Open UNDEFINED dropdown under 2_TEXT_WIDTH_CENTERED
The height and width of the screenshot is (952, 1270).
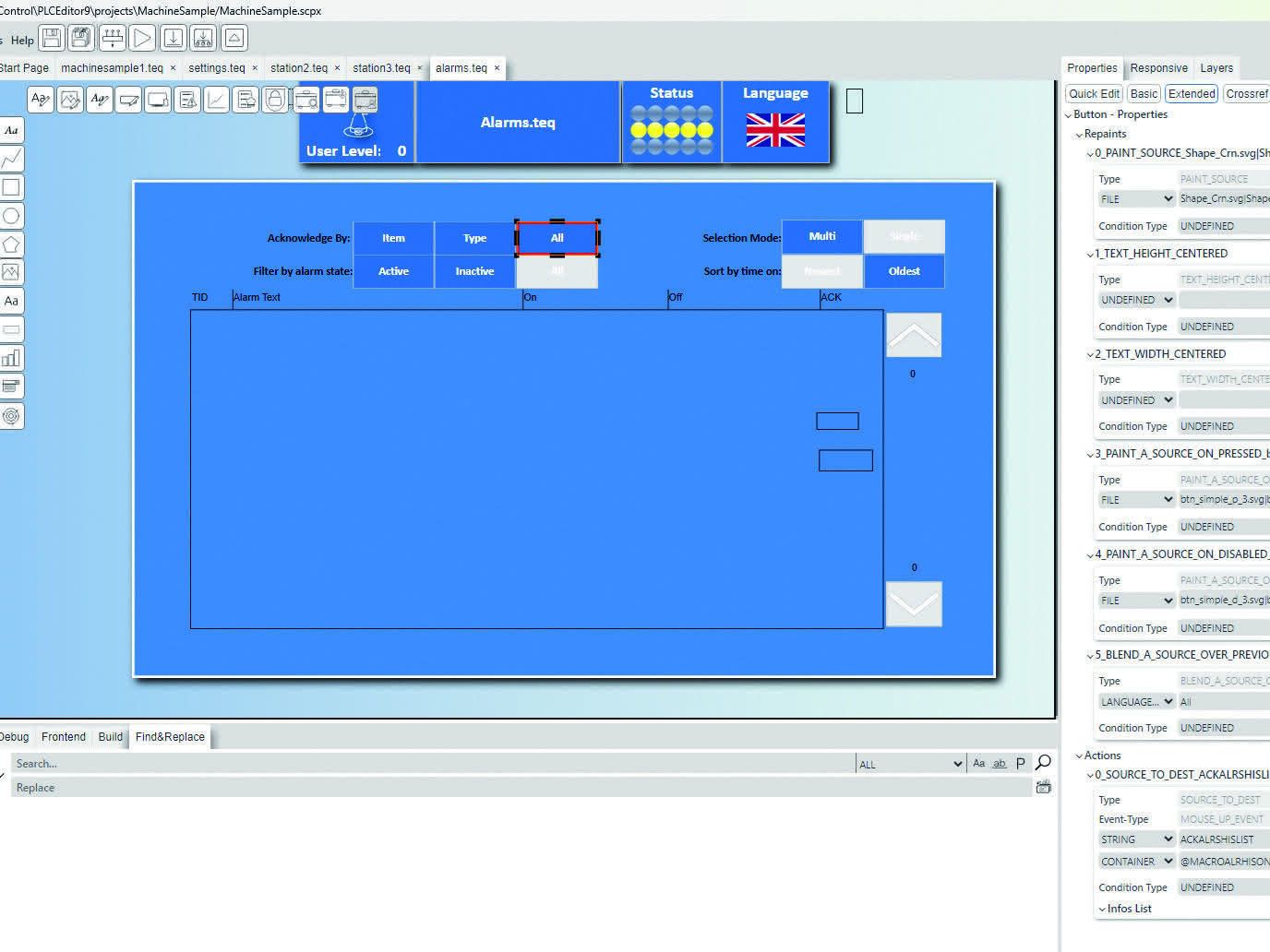click(x=1136, y=400)
